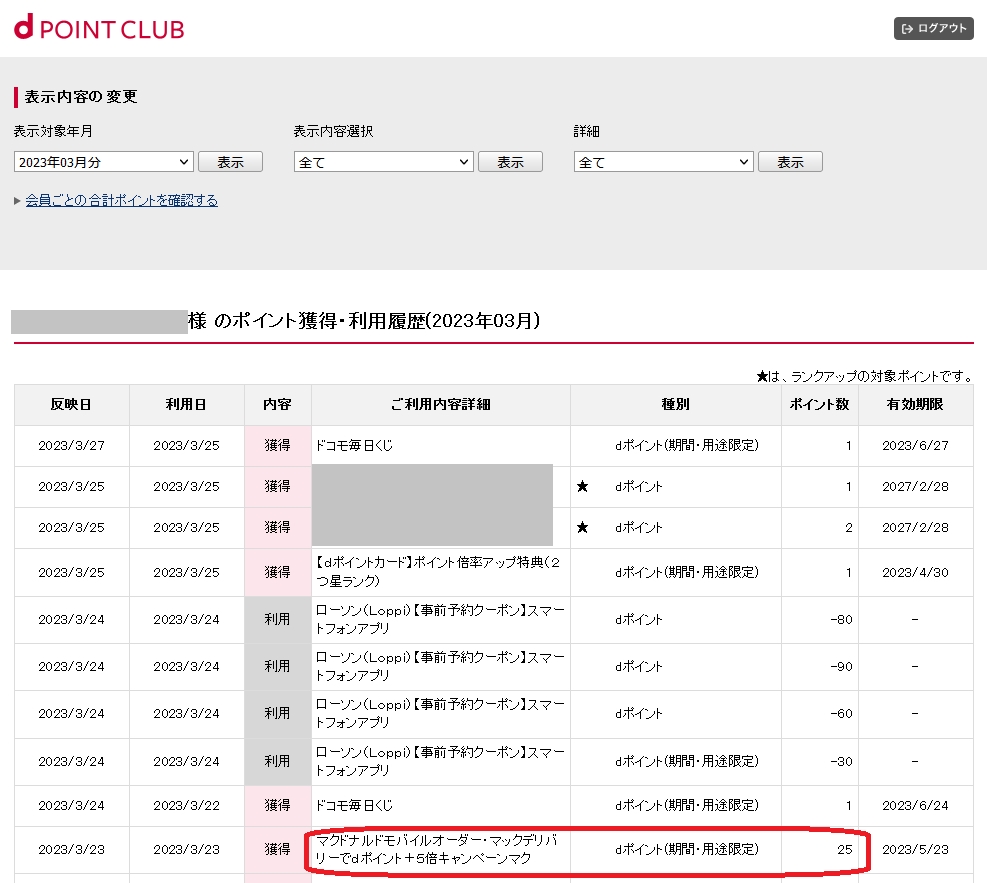This screenshot has width=987, height=883.
Task: Click star icon in 2 point dポイント row
Action: (x=582, y=527)
